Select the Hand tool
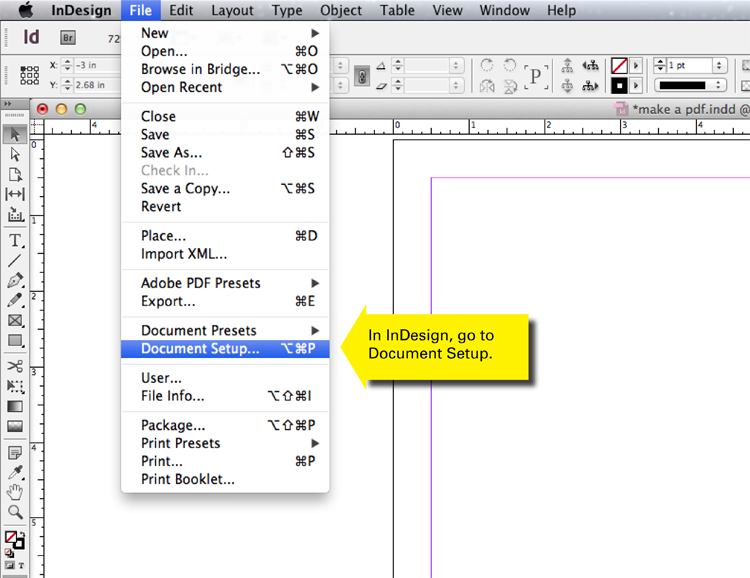Image resolution: width=750 pixels, height=578 pixels. pos(15,492)
